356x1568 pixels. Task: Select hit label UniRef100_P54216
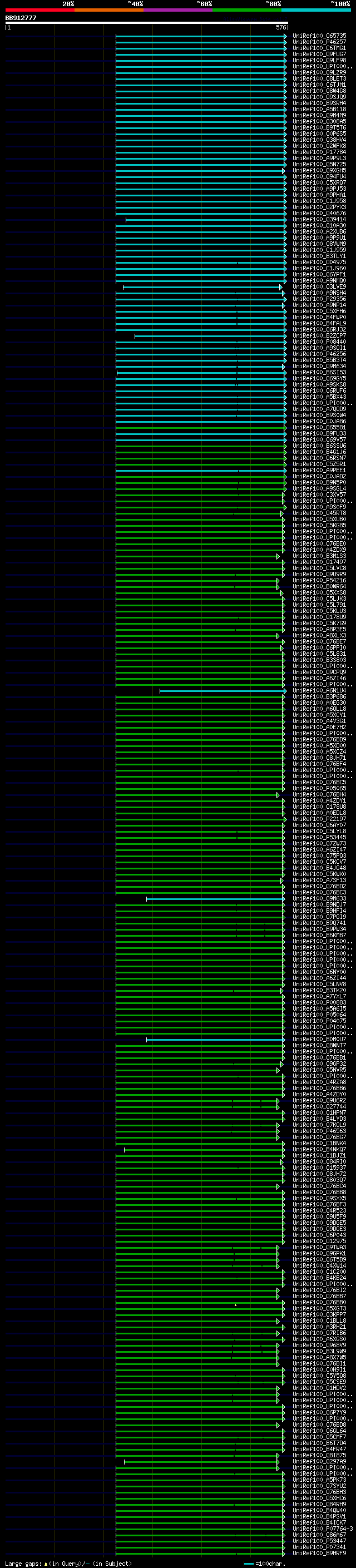319,581
